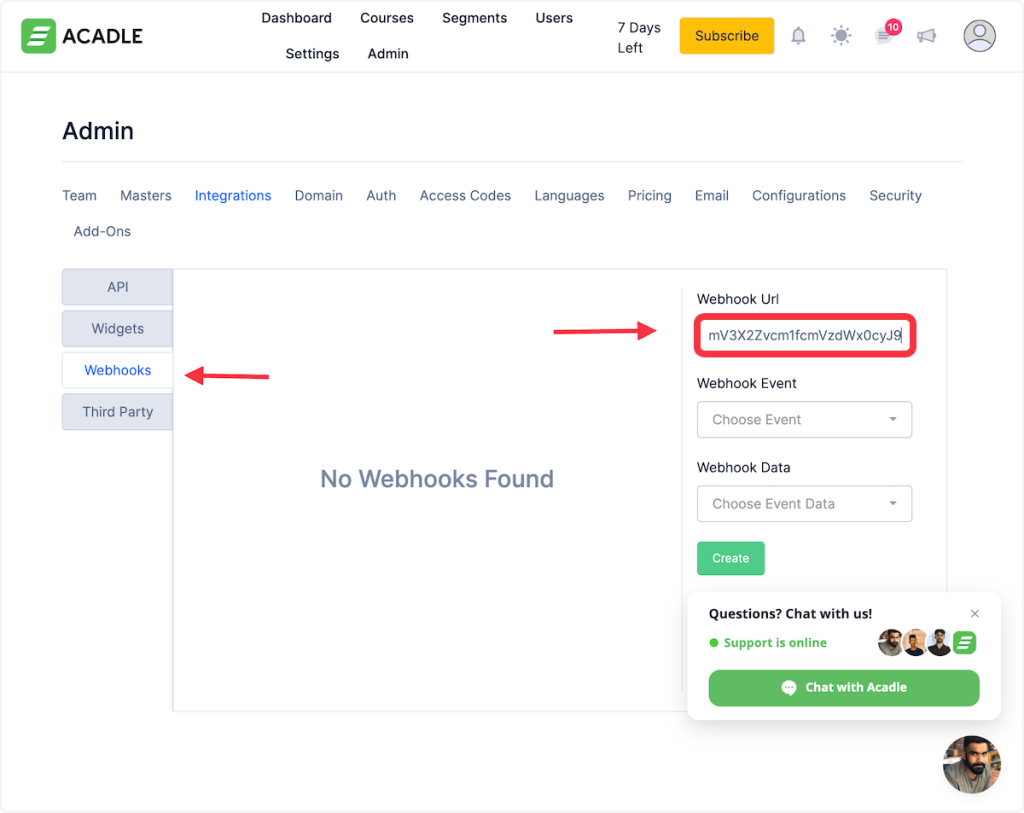Click the Chat with Acadle button
Viewport: 1024px width, 813px height.
[x=843, y=688]
